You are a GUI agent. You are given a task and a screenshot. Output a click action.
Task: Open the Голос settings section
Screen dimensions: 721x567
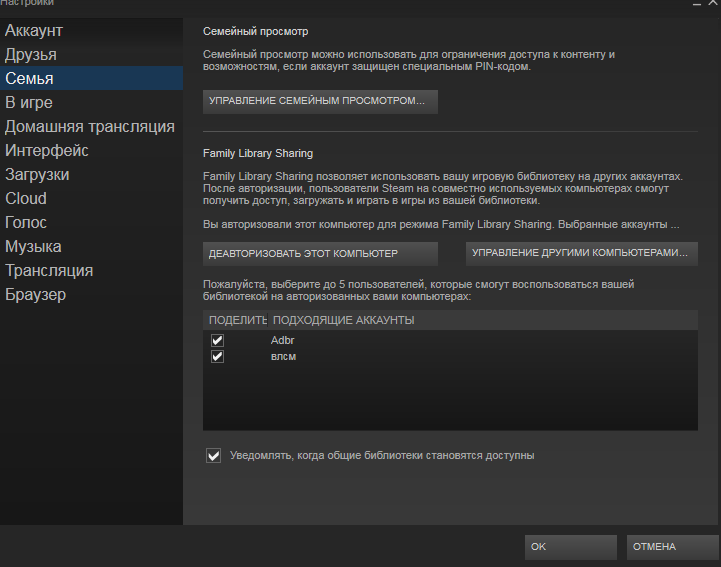26,222
